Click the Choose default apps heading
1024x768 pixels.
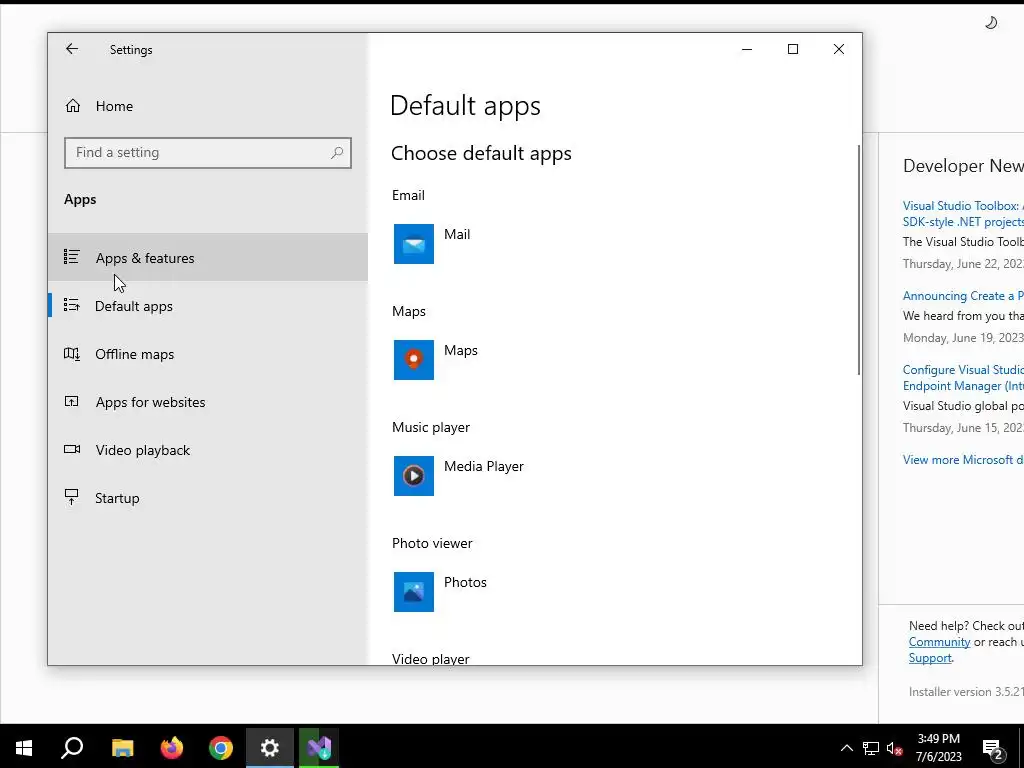[481, 153]
